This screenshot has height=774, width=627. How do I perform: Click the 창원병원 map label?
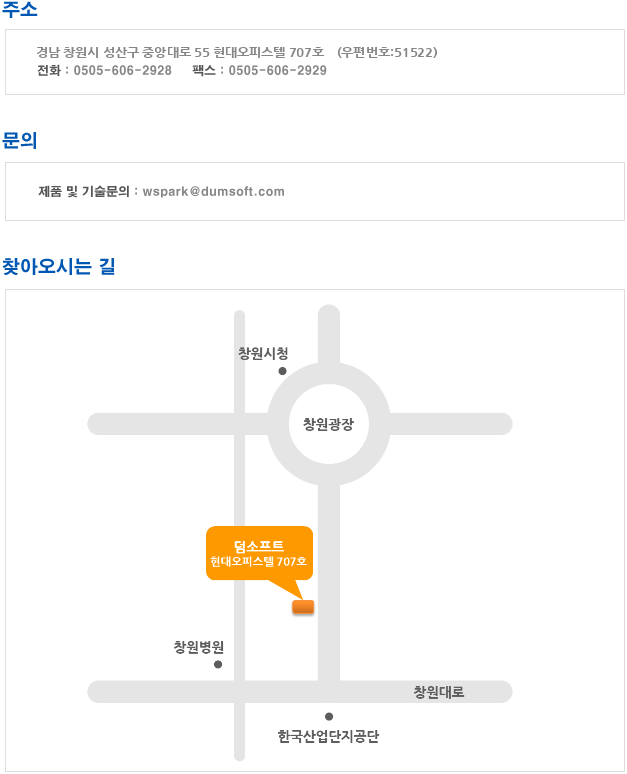(198, 647)
